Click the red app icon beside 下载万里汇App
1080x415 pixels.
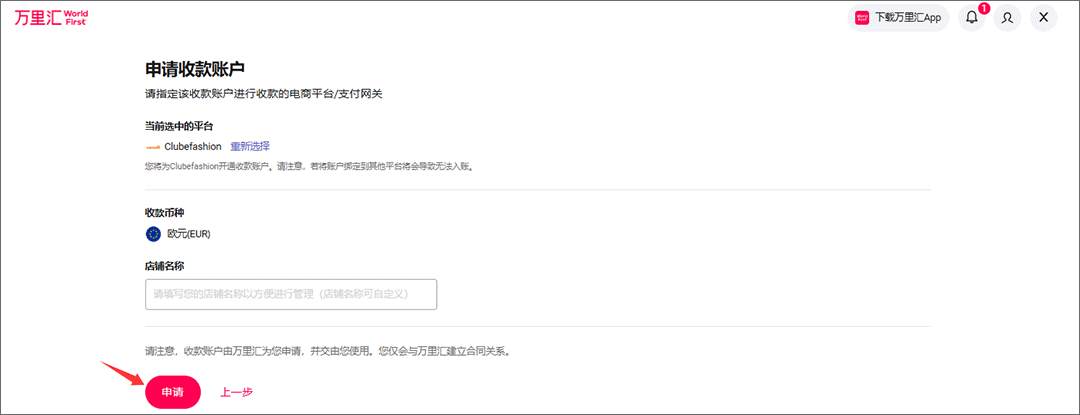click(x=862, y=17)
